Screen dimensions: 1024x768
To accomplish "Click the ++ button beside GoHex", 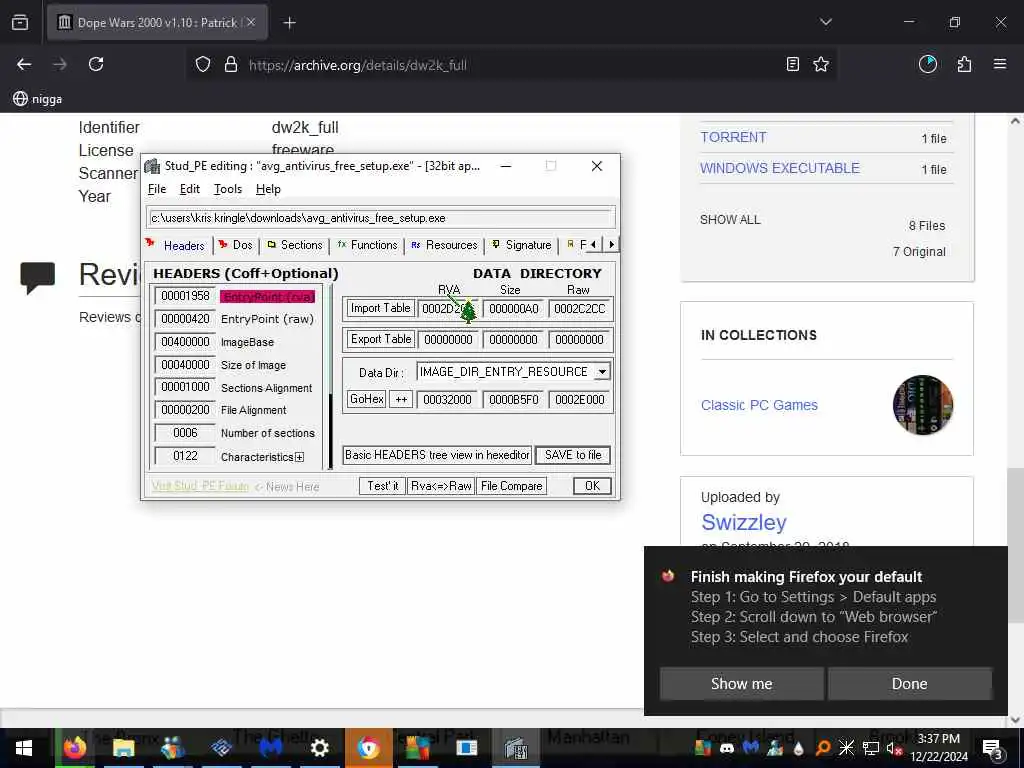I will [401, 399].
